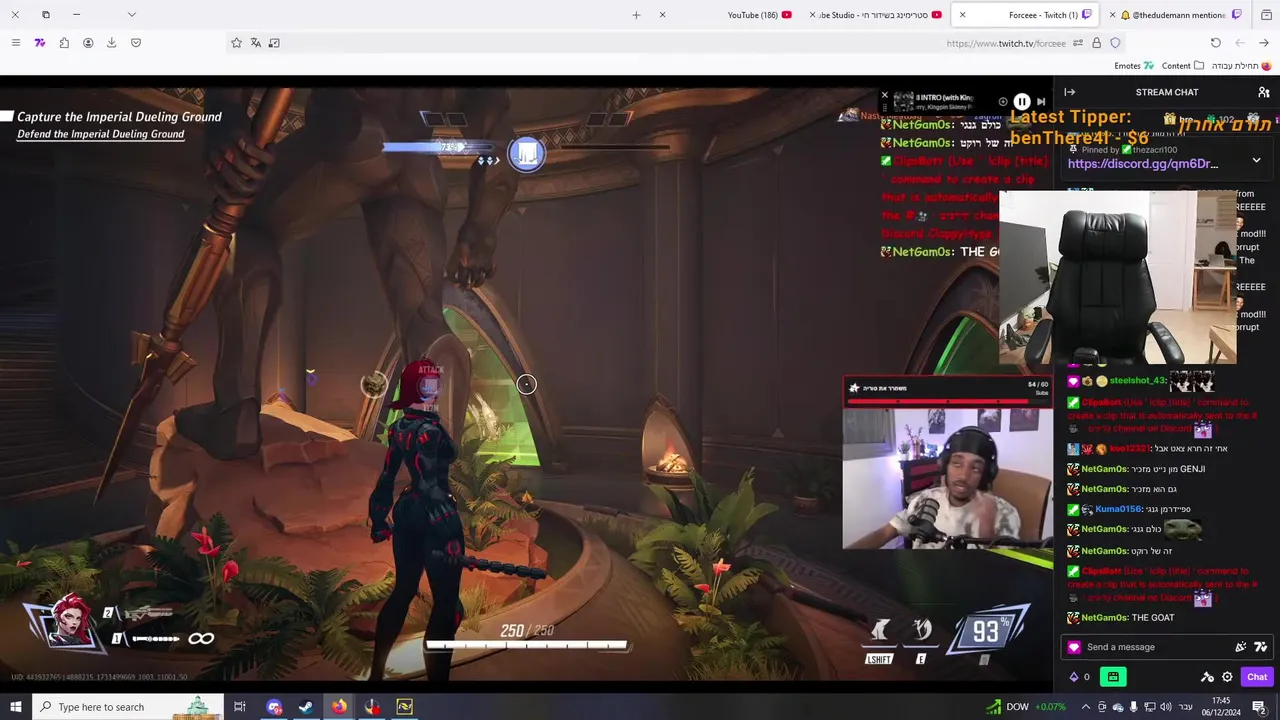Open the page translation icon
Screen dimensions: 1280x720
click(255, 43)
